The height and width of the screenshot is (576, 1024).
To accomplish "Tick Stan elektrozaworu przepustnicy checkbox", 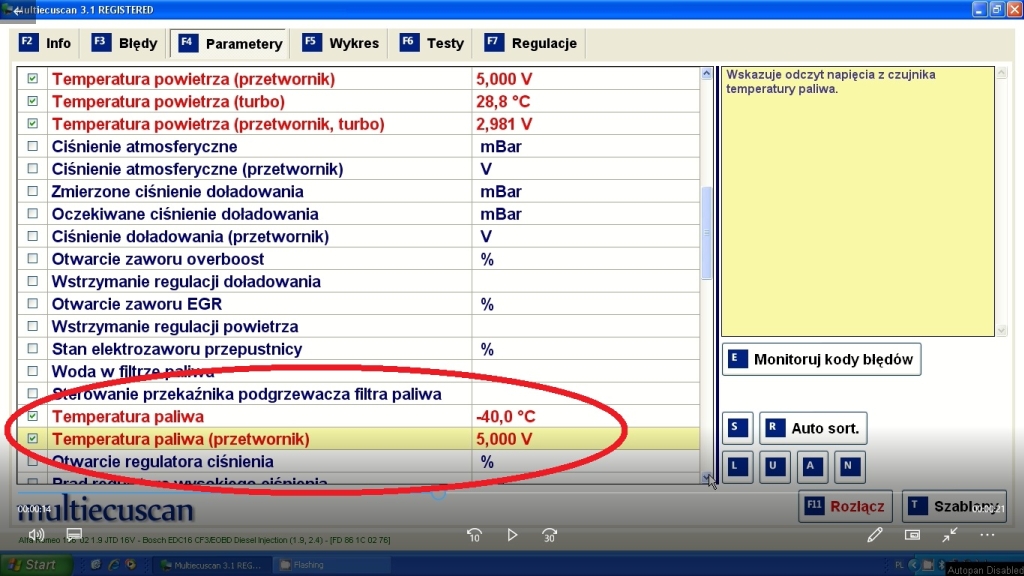I will 33,349.
